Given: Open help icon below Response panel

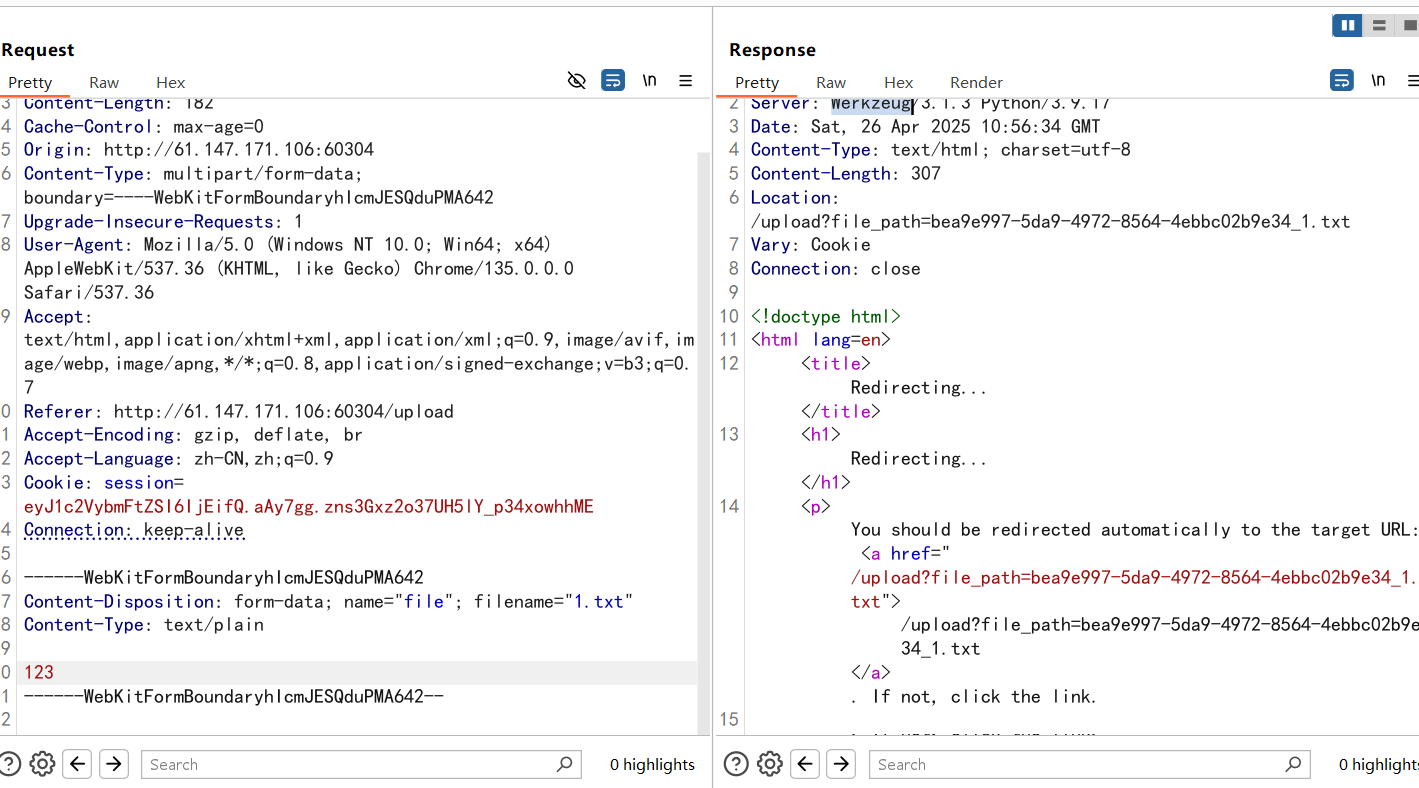Looking at the screenshot, I should coord(736,764).
